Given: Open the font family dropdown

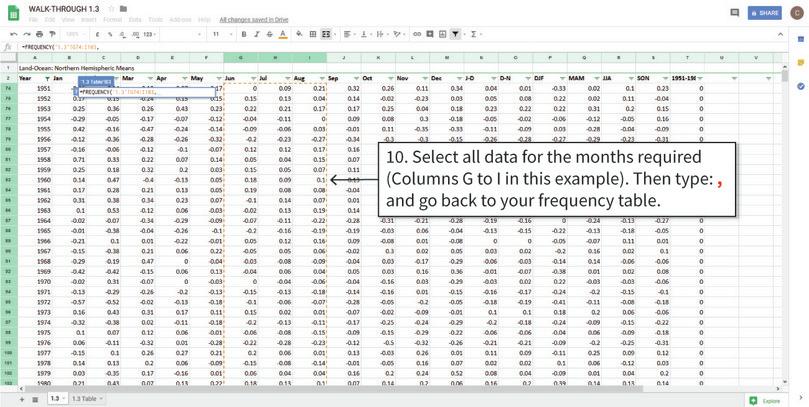Looking at the screenshot, I should (x=183, y=34).
